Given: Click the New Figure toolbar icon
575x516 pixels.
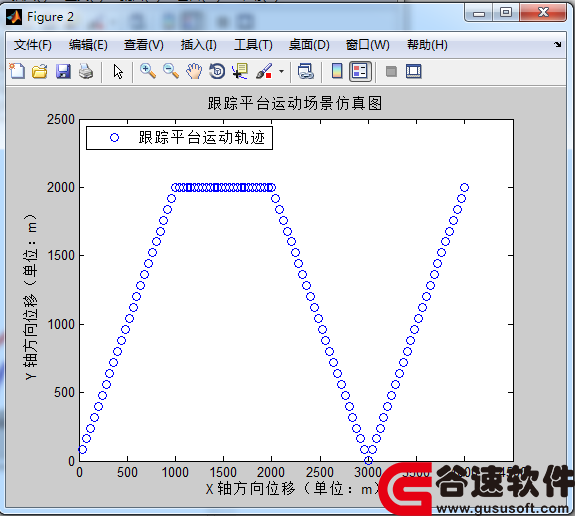Looking at the screenshot, I should 17,71.
